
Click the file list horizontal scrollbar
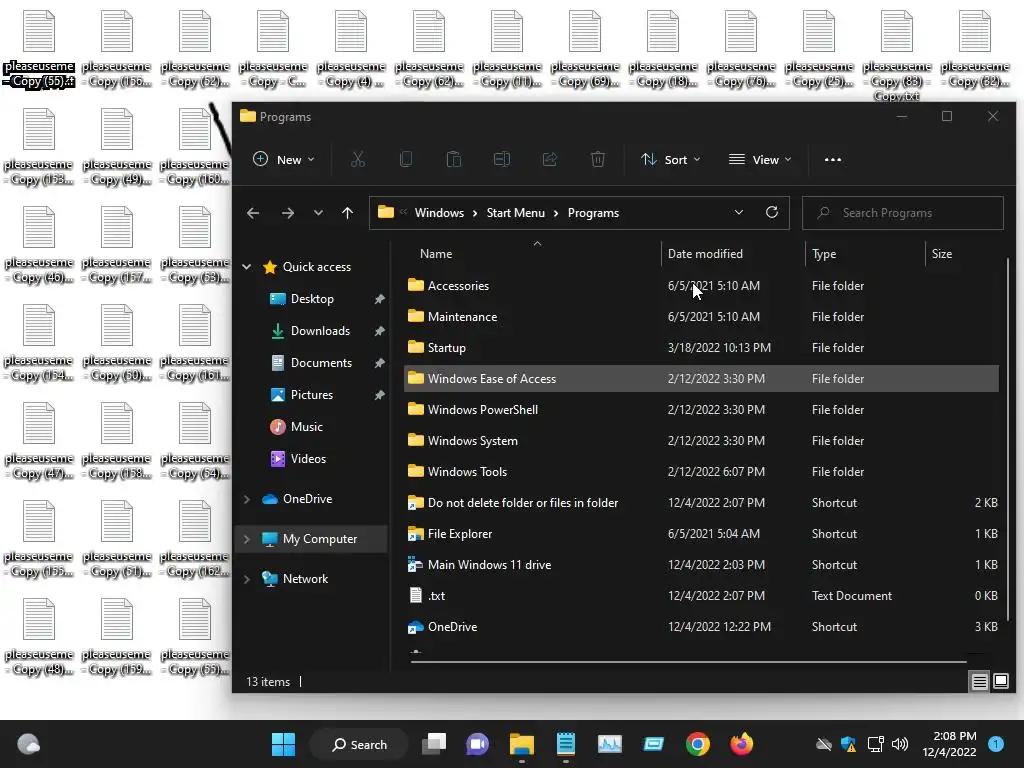click(688, 662)
